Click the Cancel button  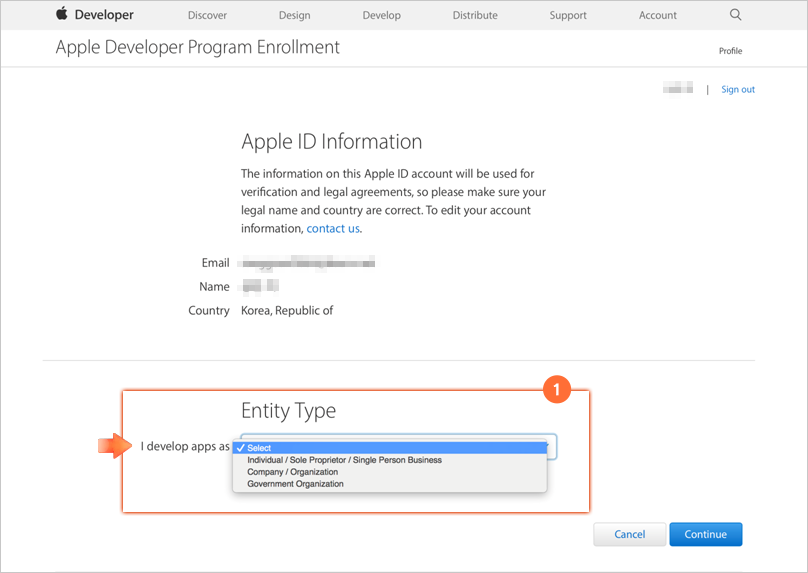point(629,534)
